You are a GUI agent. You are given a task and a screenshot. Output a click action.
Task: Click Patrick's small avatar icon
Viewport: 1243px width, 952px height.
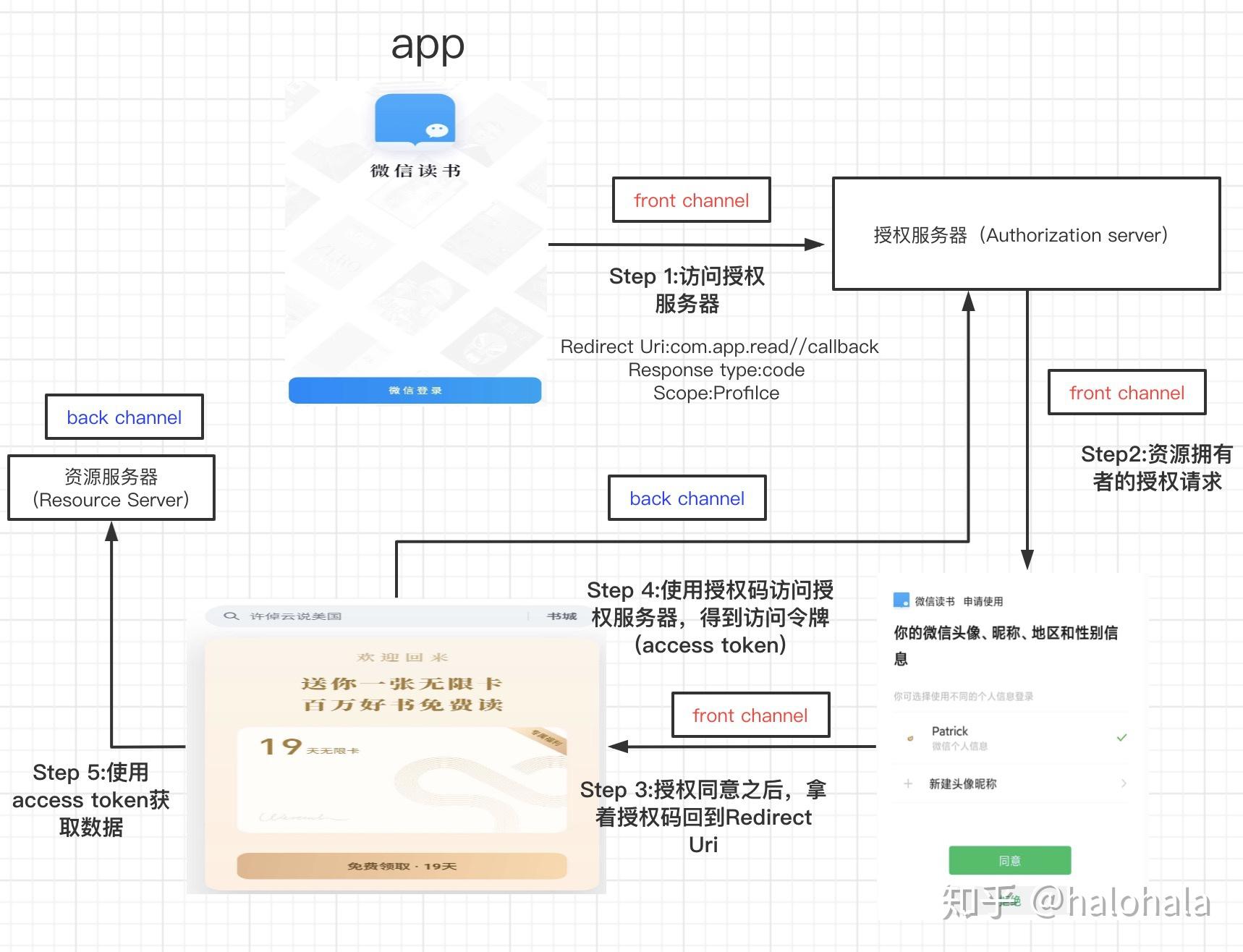click(910, 739)
